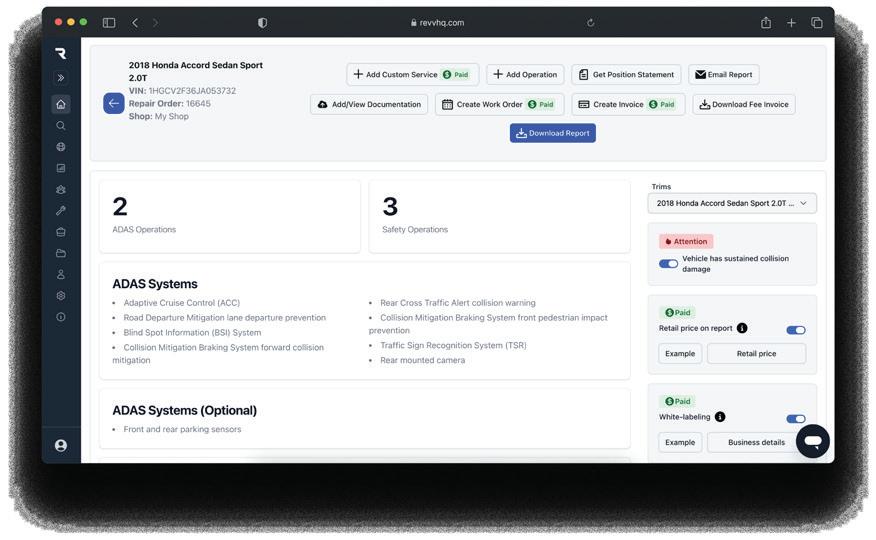This screenshot has width=876, height=540.
Task: Show browser tab overview icon
Action: pyautogui.click(x=817, y=22)
